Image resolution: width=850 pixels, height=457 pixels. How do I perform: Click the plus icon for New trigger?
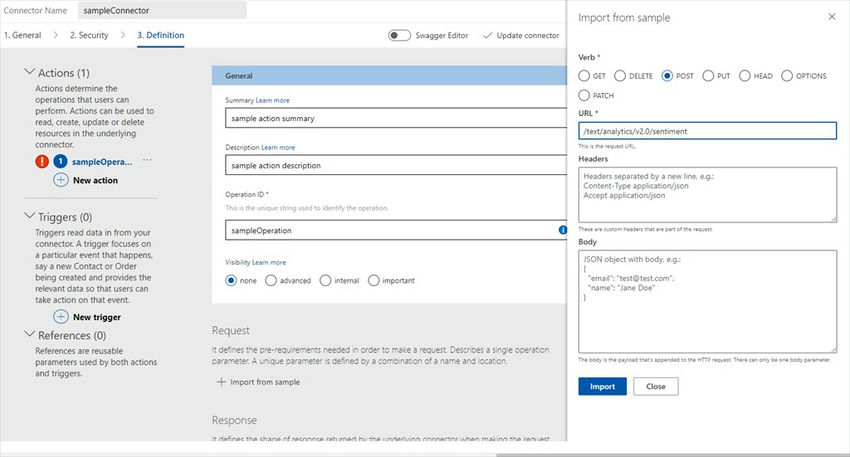click(x=61, y=317)
